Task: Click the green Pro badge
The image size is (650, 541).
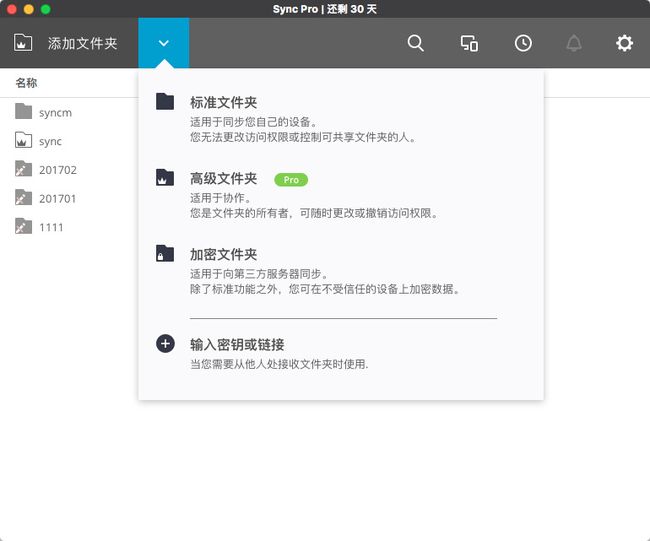Action: [x=291, y=180]
